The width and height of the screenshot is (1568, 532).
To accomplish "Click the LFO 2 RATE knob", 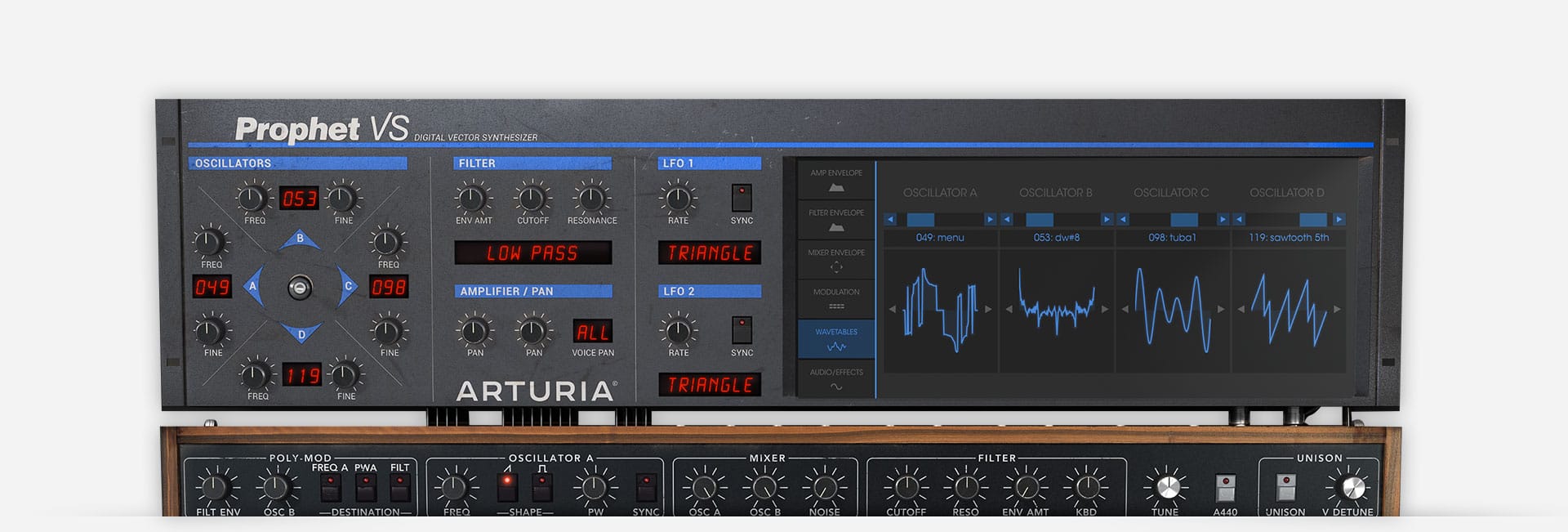I will pyautogui.click(x=678, y=331).
